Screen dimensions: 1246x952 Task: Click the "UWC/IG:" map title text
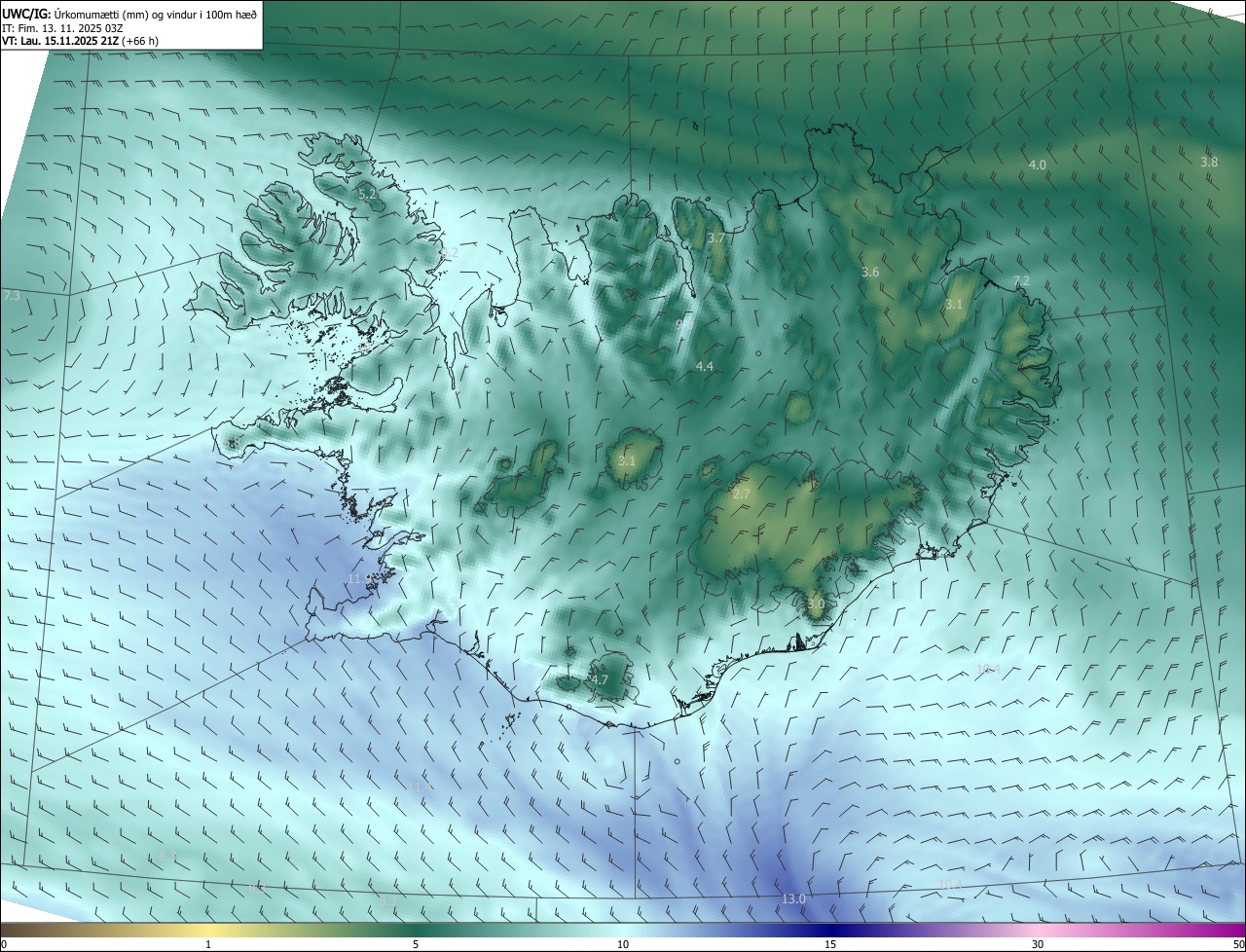[26, 13]
